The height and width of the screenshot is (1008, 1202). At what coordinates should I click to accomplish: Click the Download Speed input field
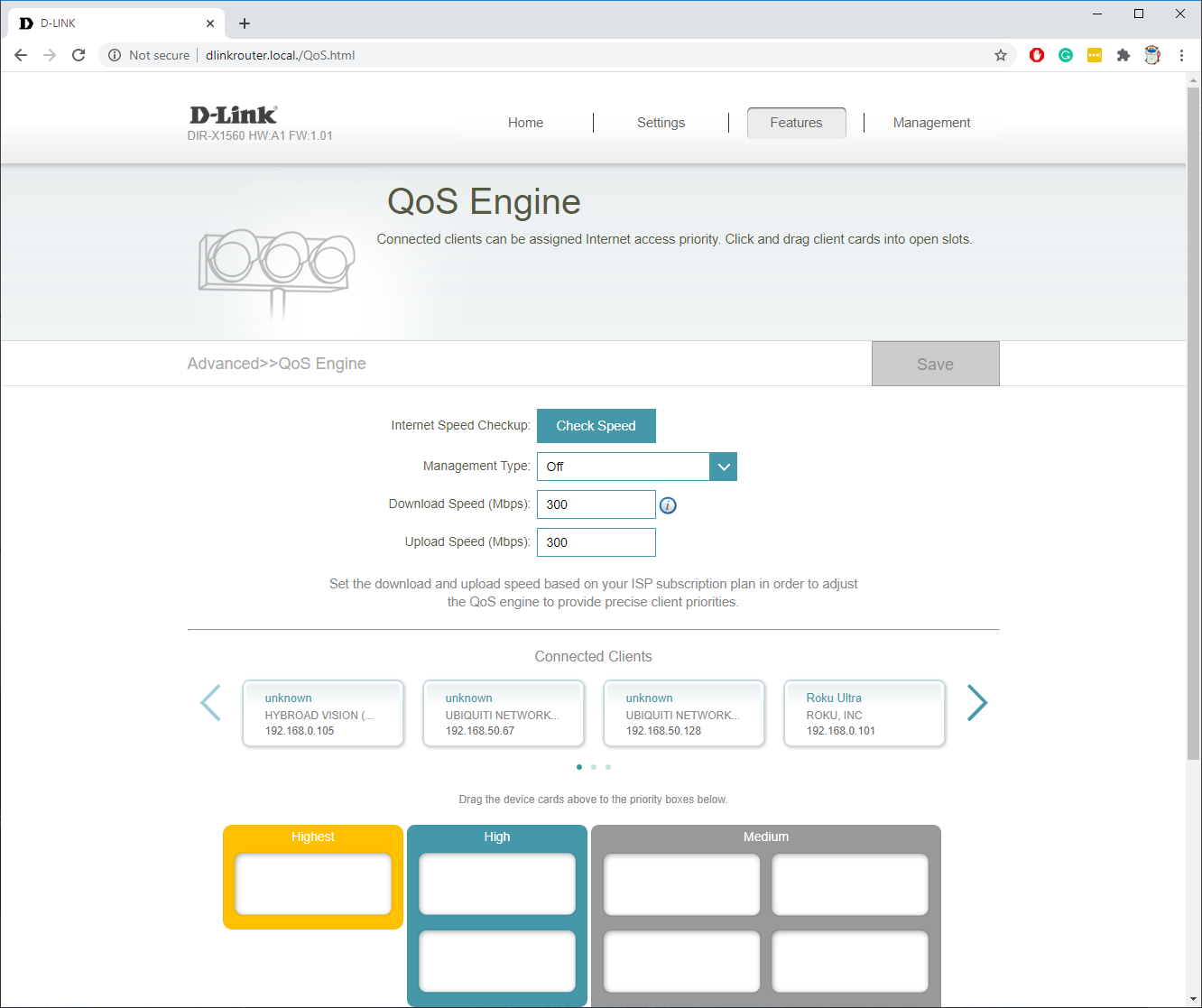(596, 504)
